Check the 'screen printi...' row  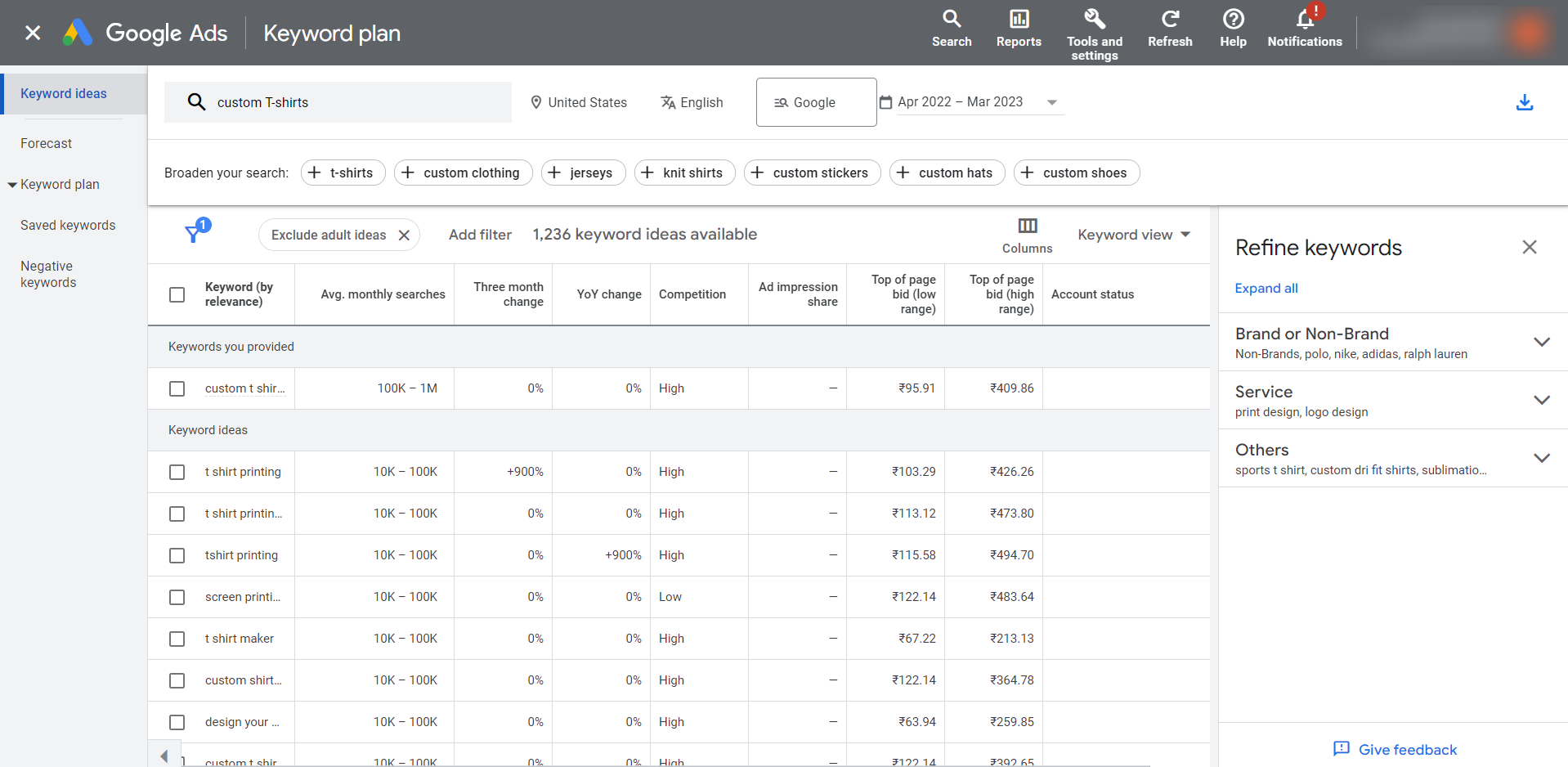pyautogui.click(x=177, y=597)
